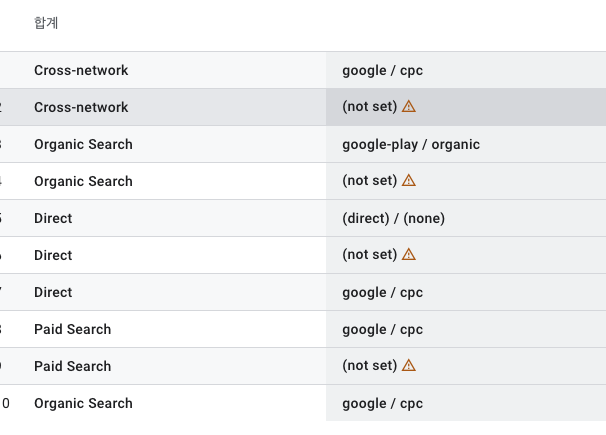Viewport: 606px width, 435px height.
Task: Click Paid Search cell beside google / cpc
Action: pyautogui.click(x=73, y=330)
